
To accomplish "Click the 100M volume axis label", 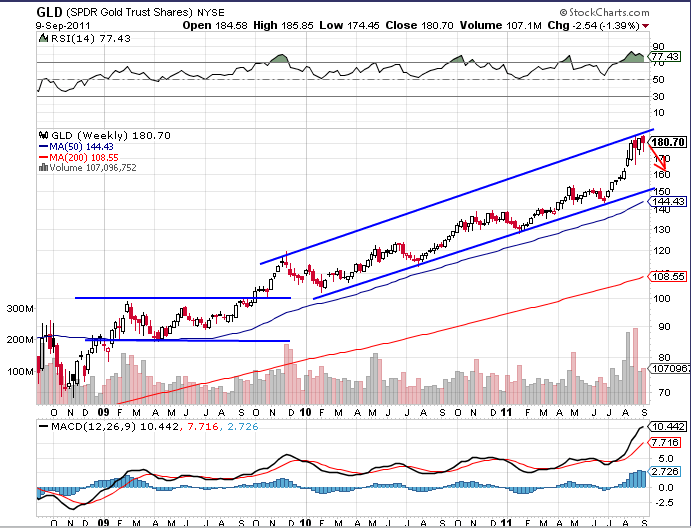I will tap(20, 372).
